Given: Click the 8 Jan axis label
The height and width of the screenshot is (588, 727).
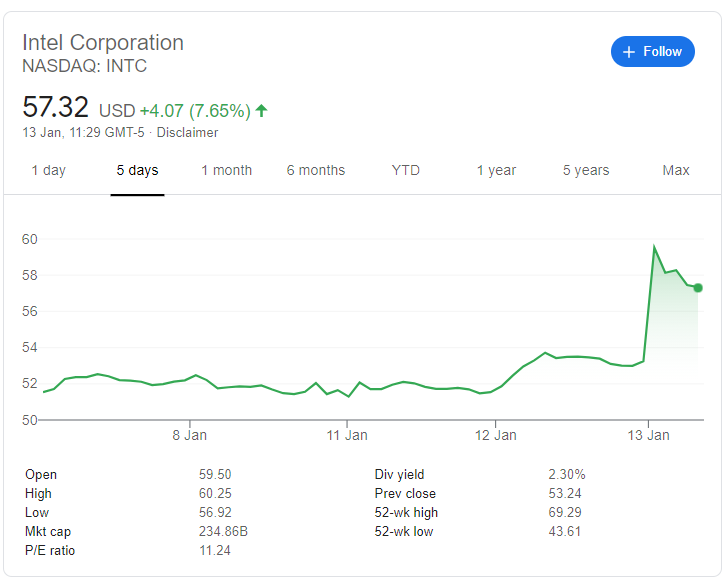Looking at the screenshot, I should pos(190,435).
